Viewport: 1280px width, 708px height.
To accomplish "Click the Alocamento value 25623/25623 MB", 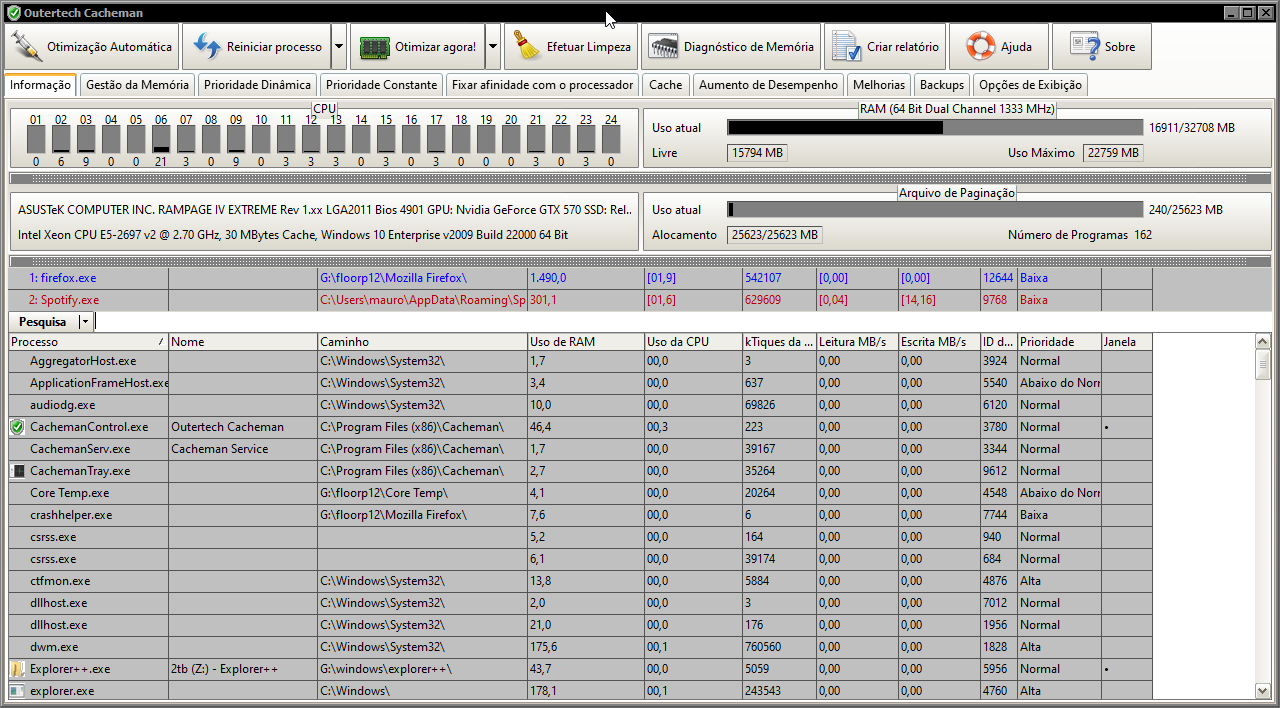I will 775,235.
